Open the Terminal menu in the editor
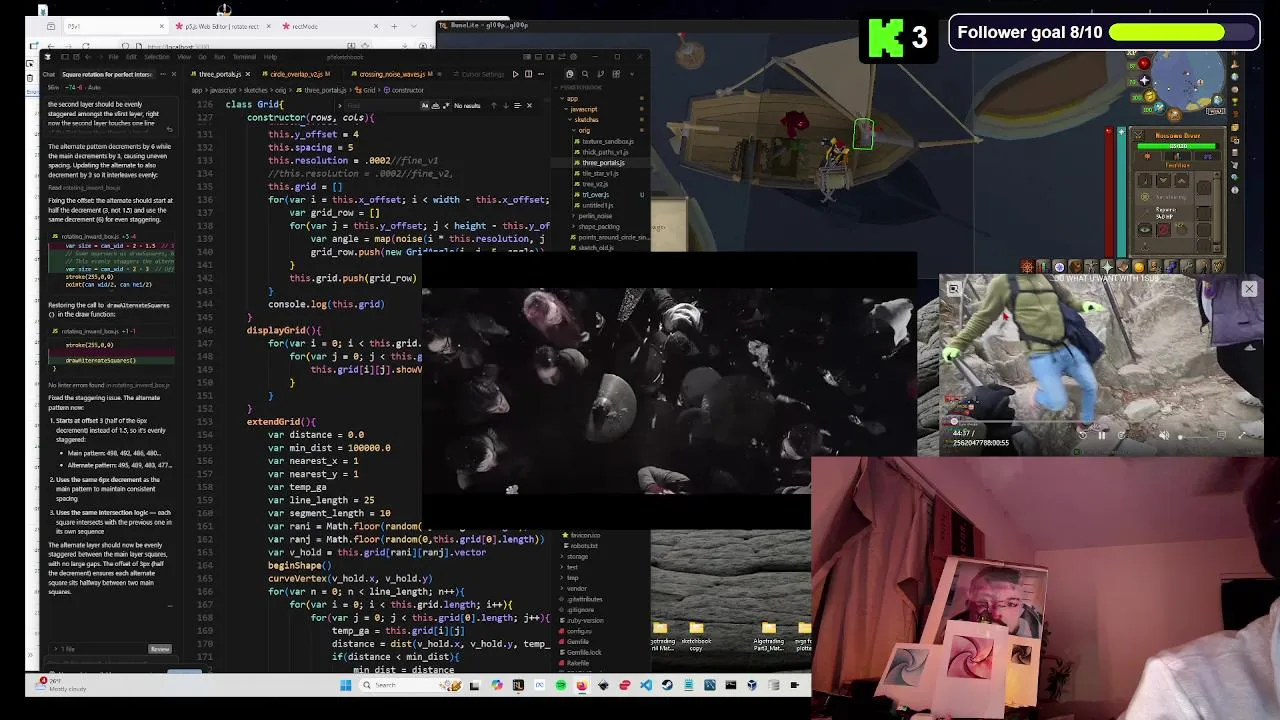 (x=244, y=57)
